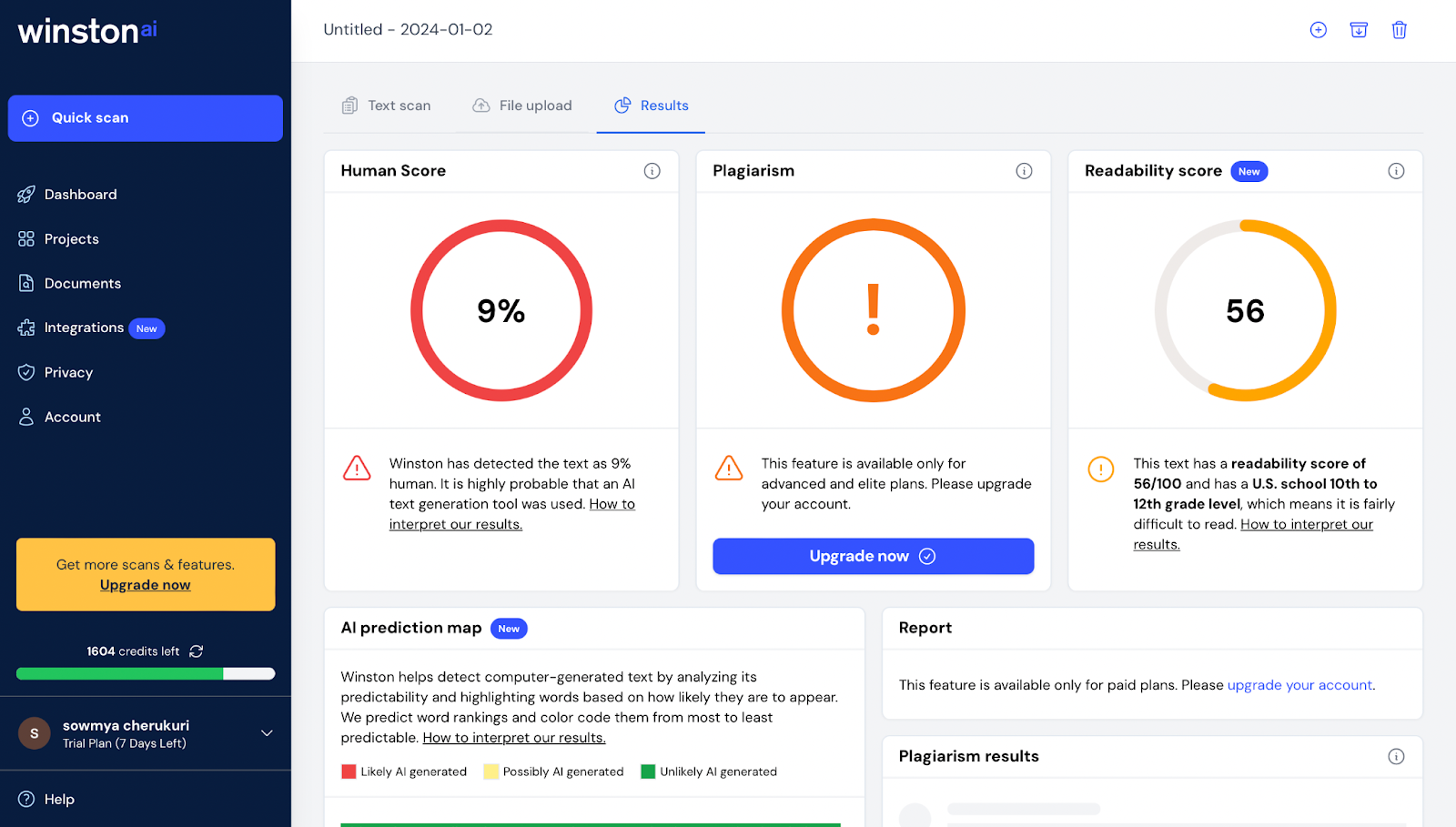Click the readability yellow alert circle icon
The width and height of the screenshot is (1456, 827).
point(1101,469)
